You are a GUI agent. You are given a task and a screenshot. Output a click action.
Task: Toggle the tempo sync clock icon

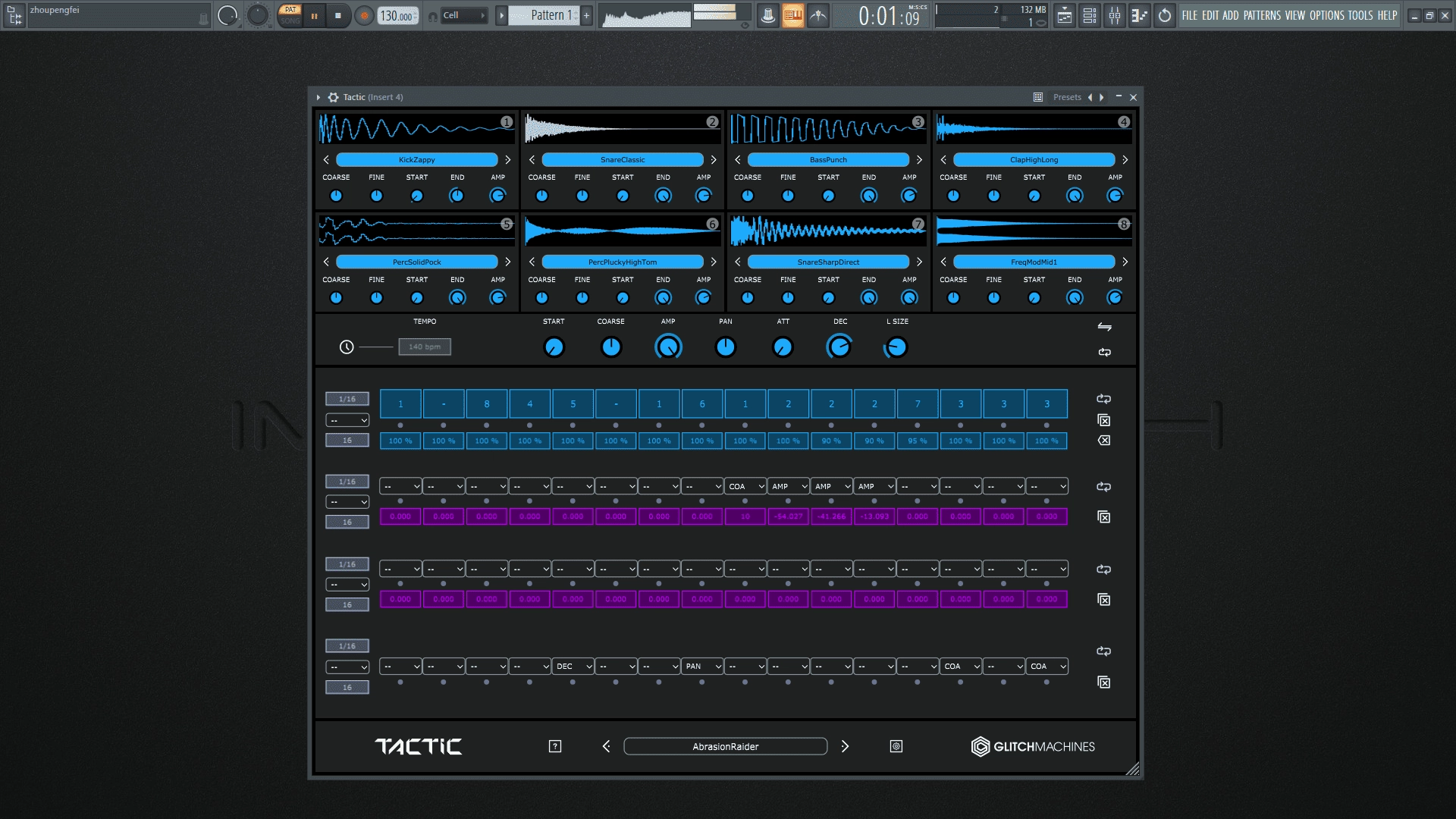[x=347, y=347]
